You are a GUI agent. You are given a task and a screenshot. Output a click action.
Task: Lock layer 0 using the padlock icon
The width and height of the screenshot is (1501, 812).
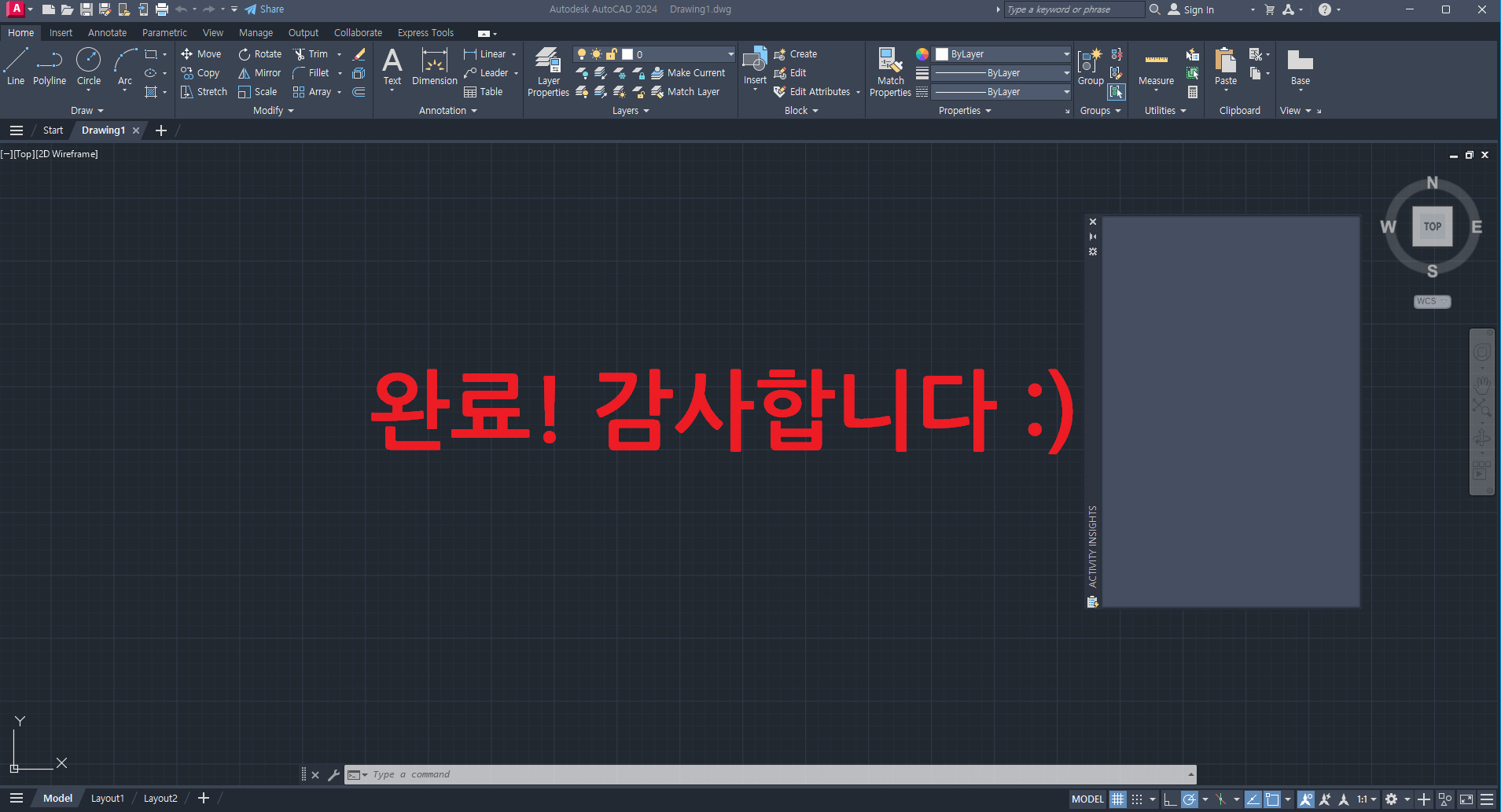click(611, 53)
